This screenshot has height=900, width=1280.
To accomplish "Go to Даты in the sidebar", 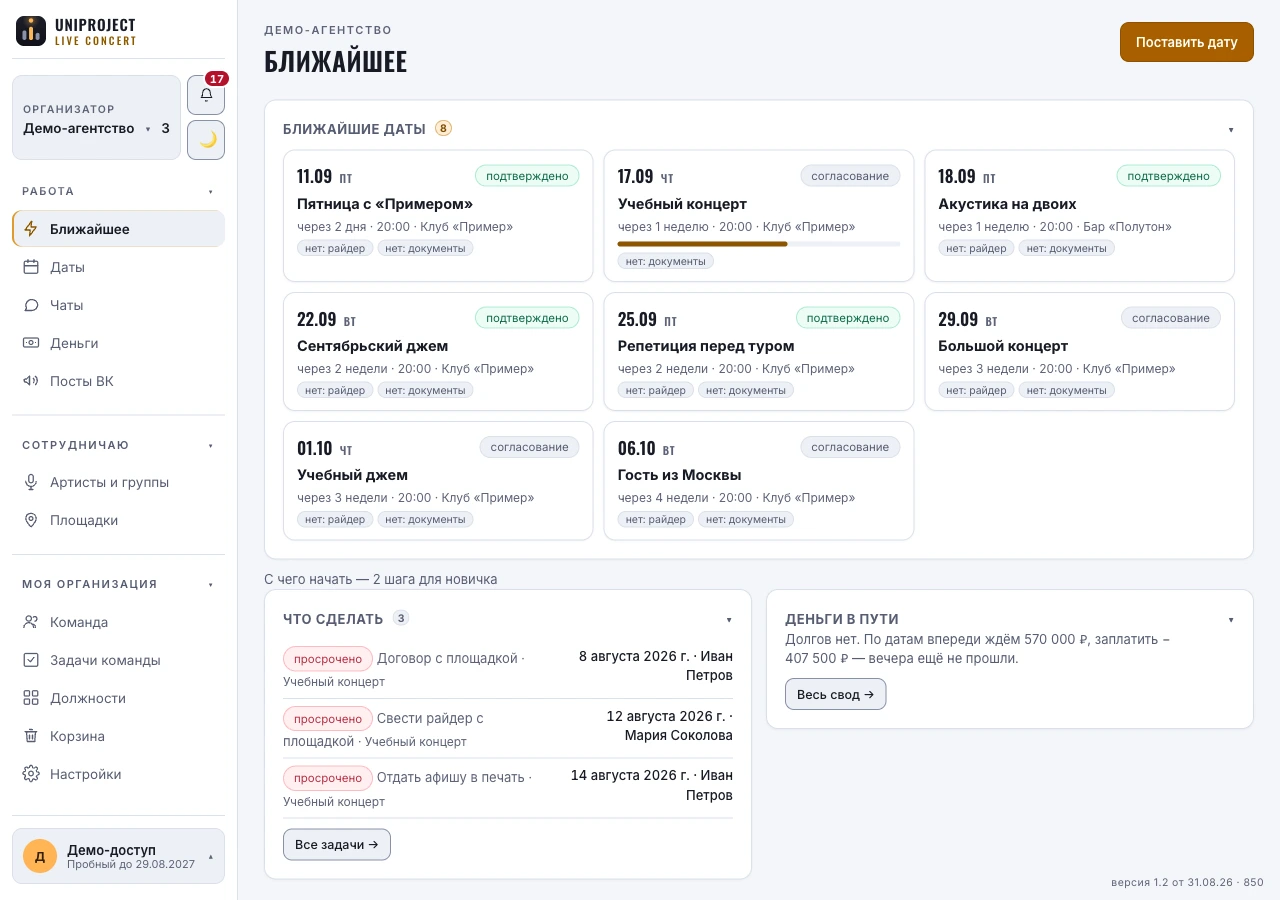I will click(x=118, y=267).
